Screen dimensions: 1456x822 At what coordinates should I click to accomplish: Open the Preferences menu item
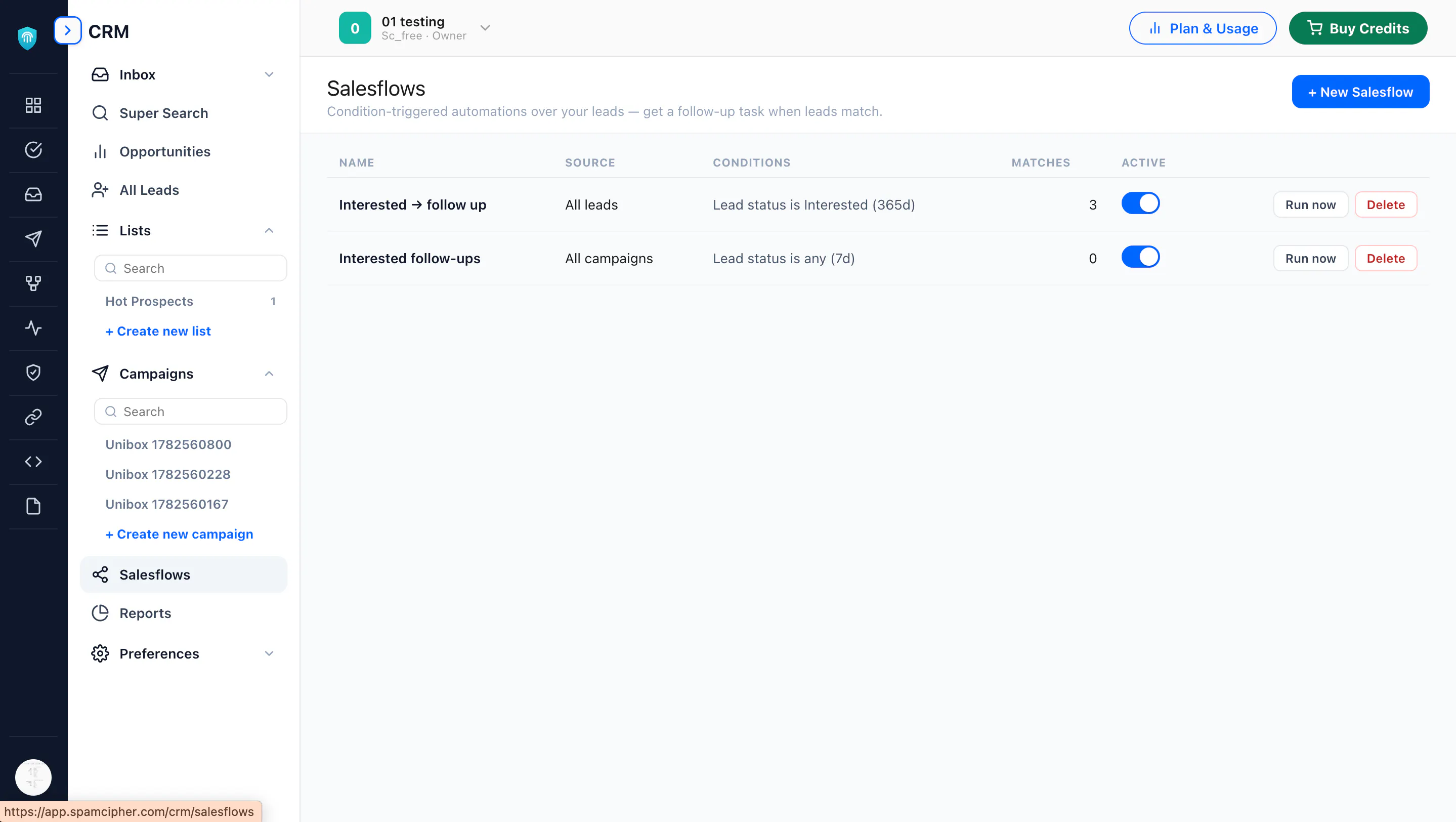184,653
